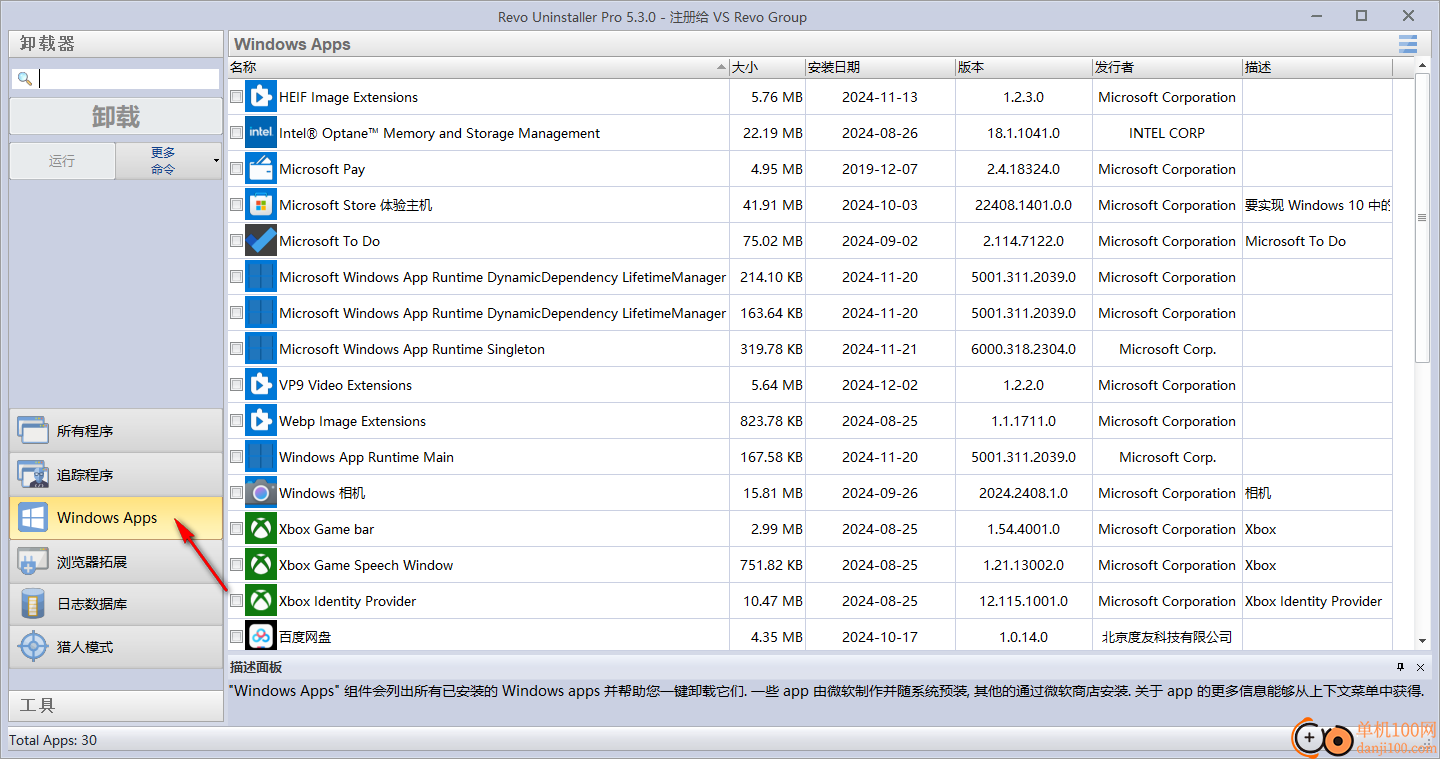Click the list scrollbar down arrow
Viewport: 1440px width, 759px height.
point(1422,641)
